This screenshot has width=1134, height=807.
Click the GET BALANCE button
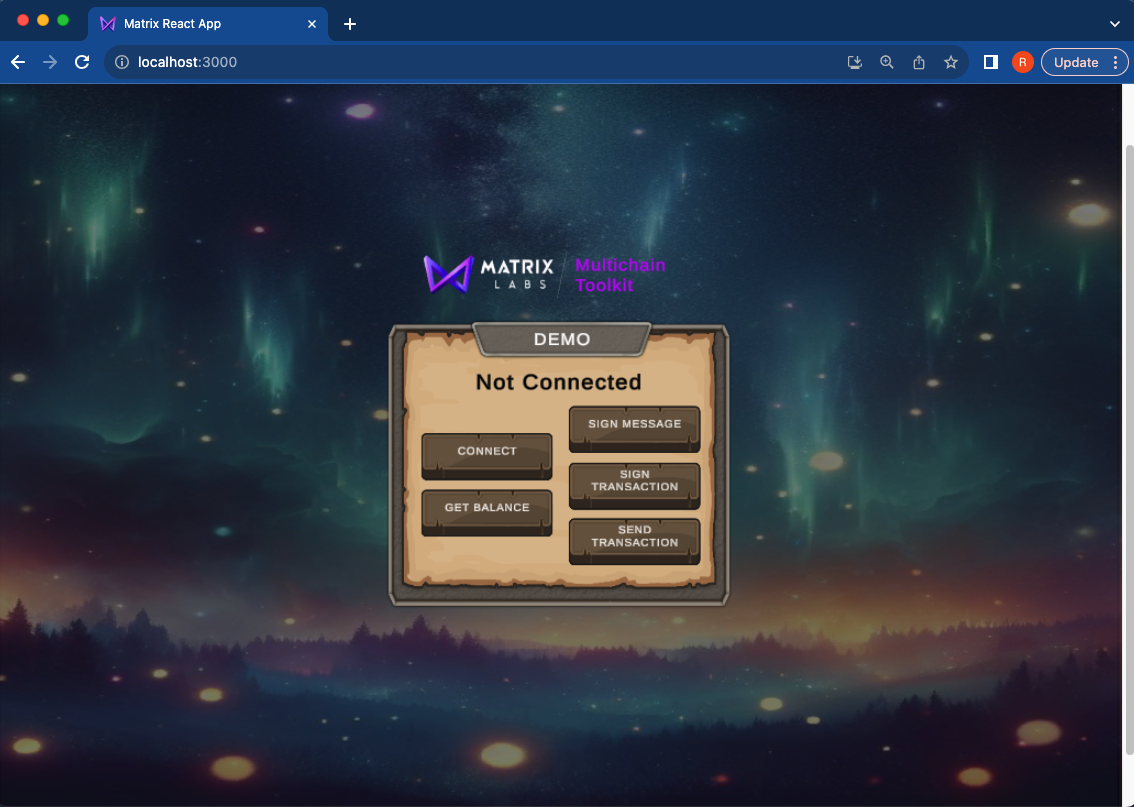pos(487,512)
